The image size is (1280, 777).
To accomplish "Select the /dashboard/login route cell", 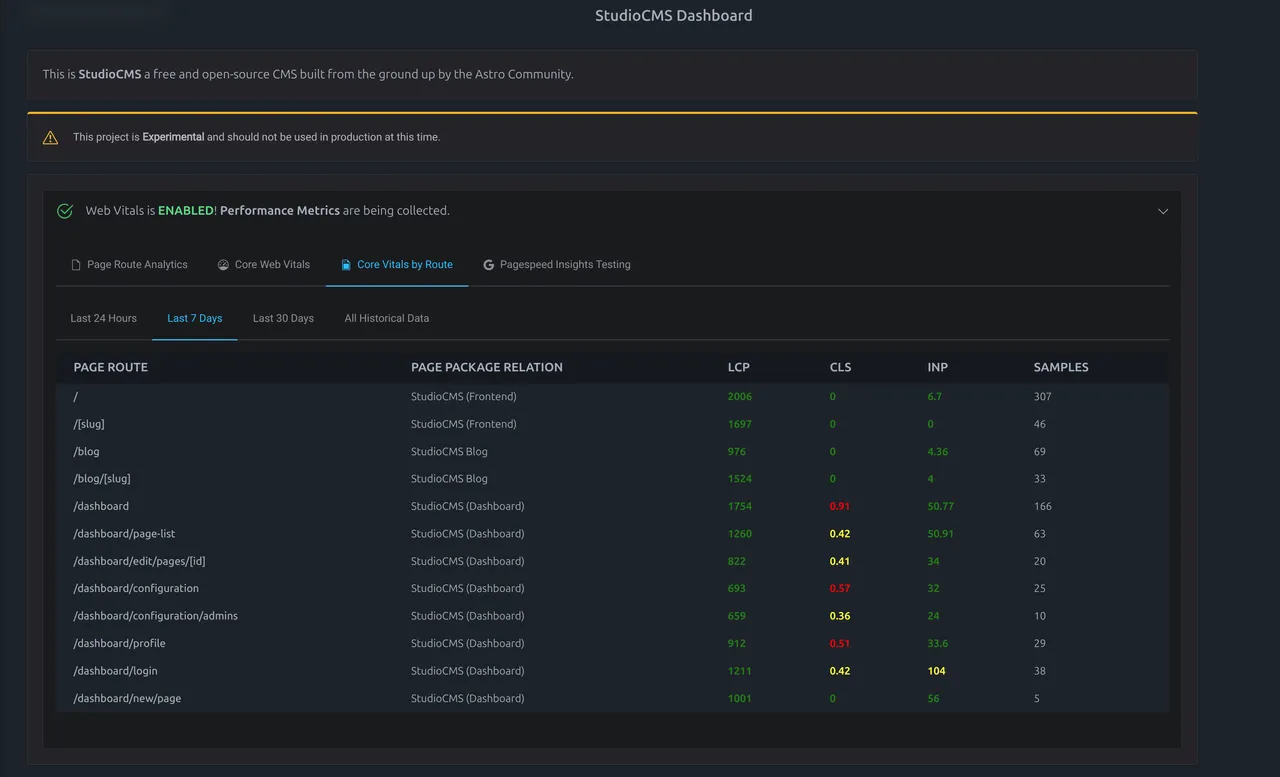I will (x=115, y=671).
